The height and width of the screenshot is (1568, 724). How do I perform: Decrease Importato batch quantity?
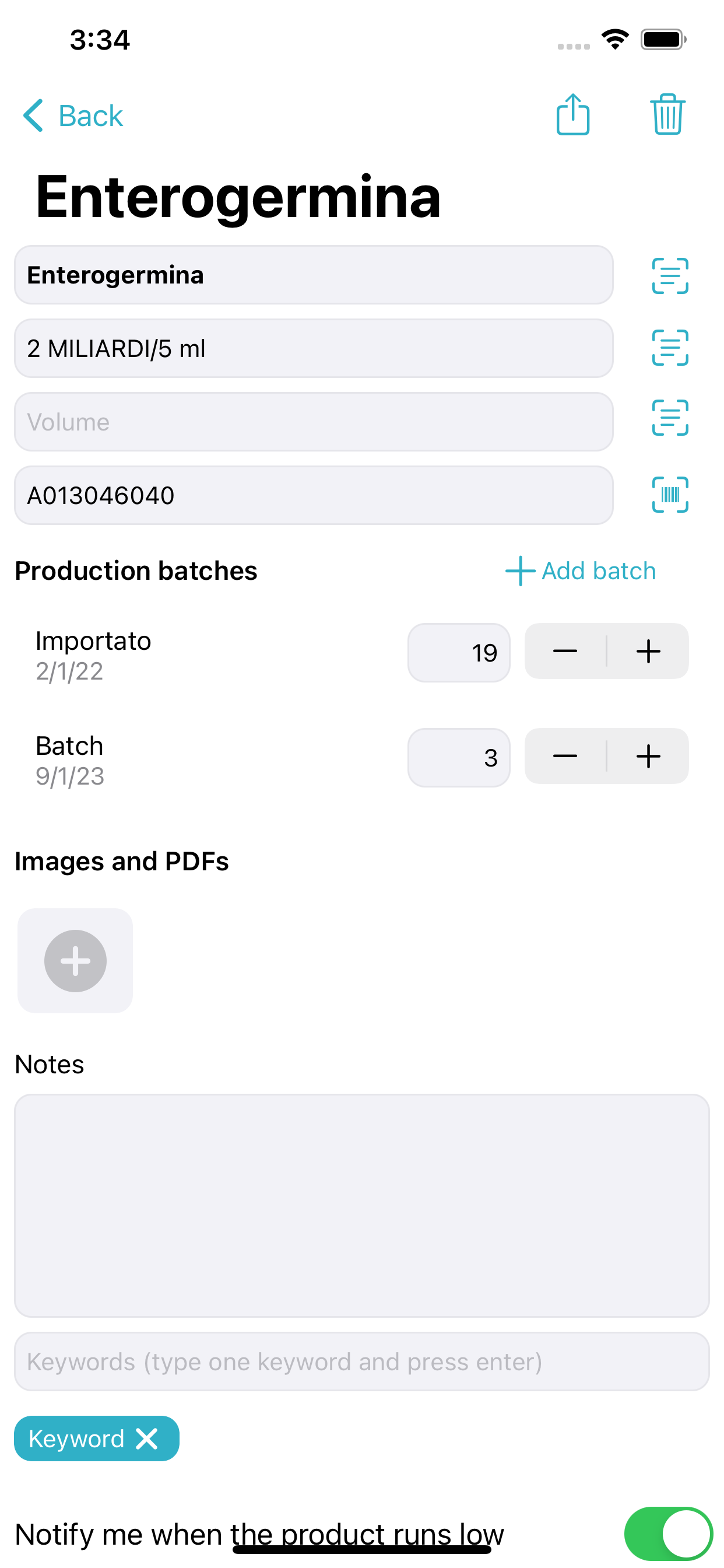565,652
